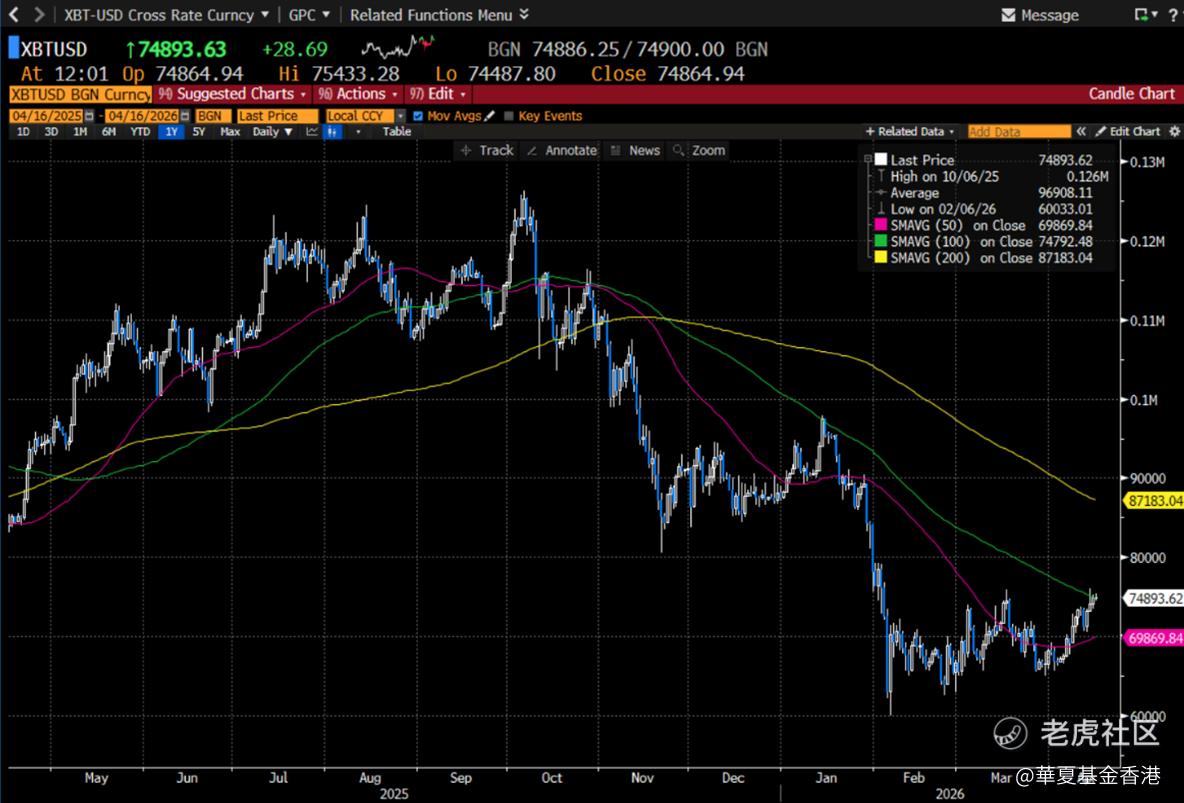Open start date calendar picker icon
This screenshot has height=803, width=1184.
click(89, 116)
